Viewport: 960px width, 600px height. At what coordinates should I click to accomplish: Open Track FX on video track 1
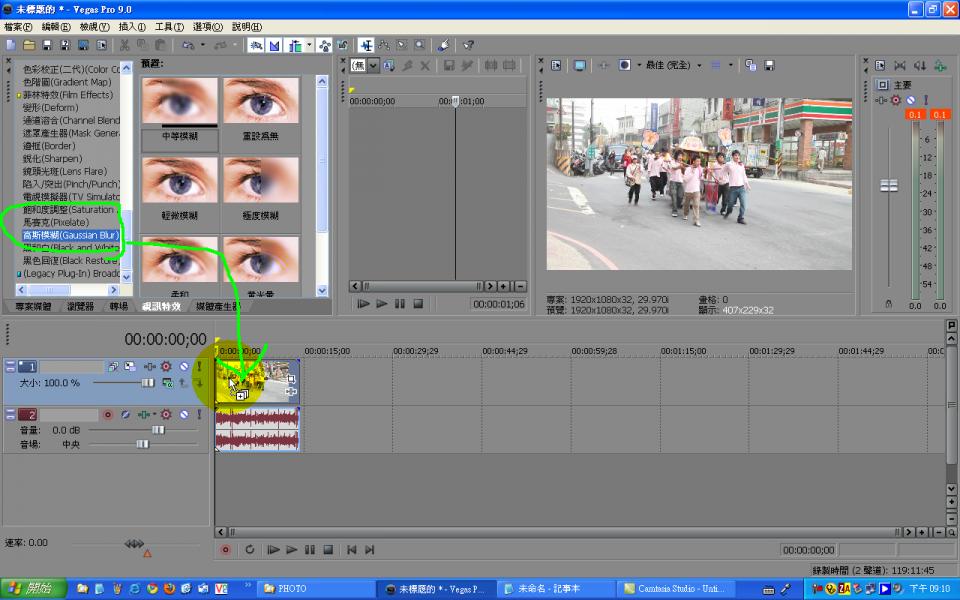pyautogui.click(x=166, y=367)
